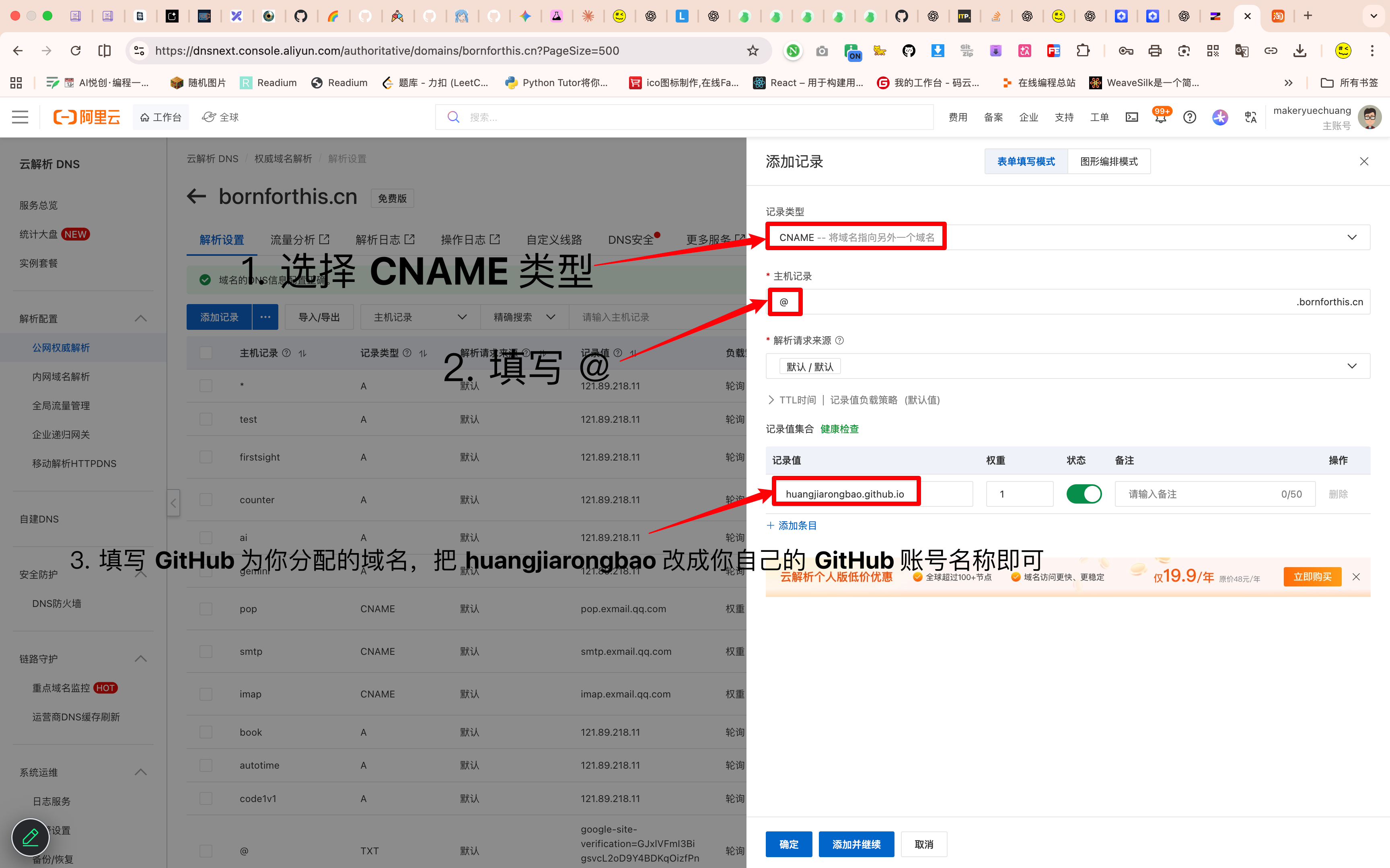Toggle the record value 状态 switch
1390x868 pixels.
coord(1084,494)
